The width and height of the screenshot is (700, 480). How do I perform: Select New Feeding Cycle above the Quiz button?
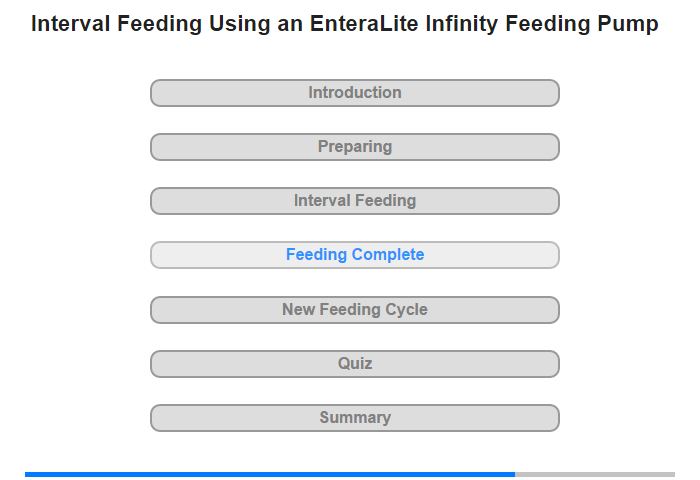click(x=355, y=310)
